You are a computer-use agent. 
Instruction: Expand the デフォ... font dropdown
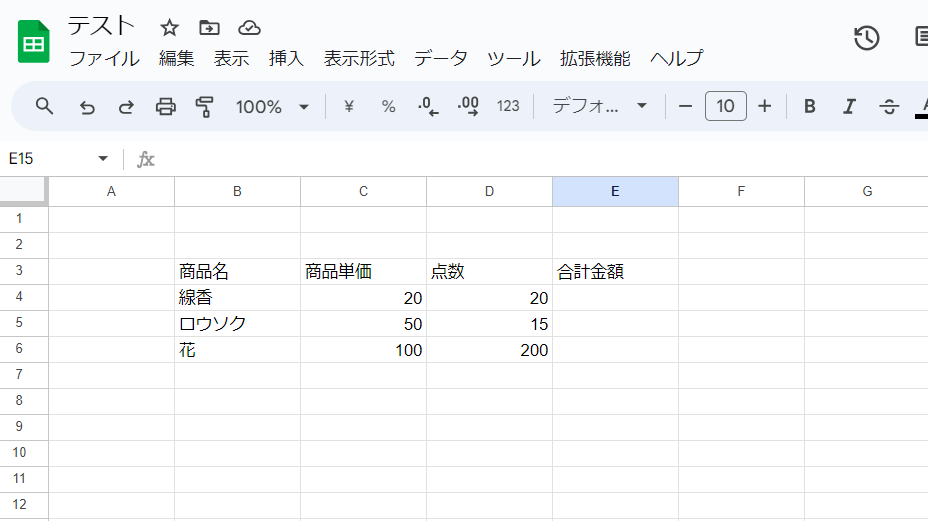pos(600,106)
